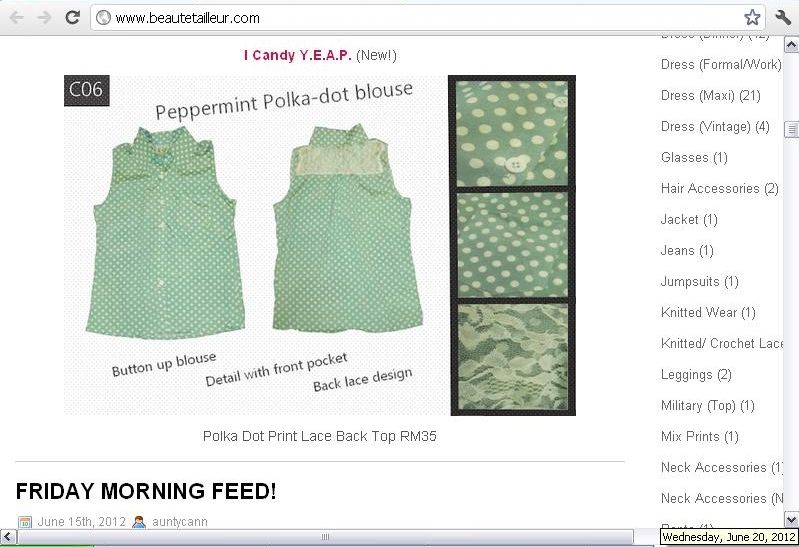This screenshot has height=547, width=799.
Task: Click the June 15th, 2012 post date
Action: point(82,522)
